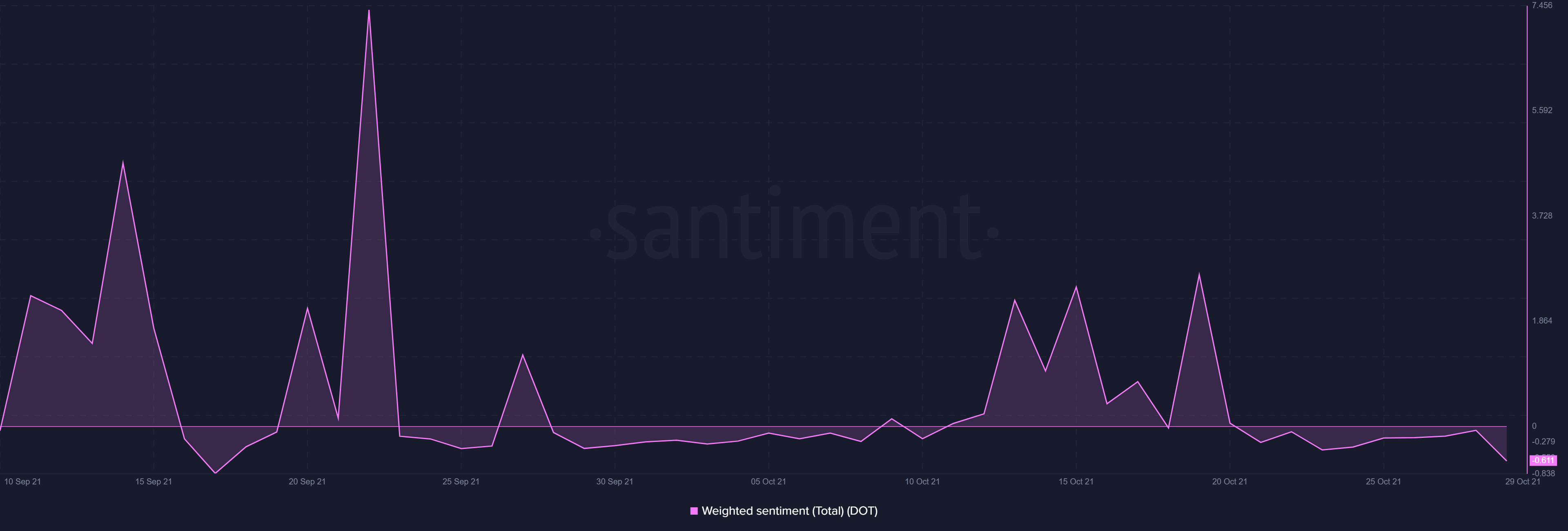
Task: Click the 5.592 y-axis label
Action: coord(1542,110)
